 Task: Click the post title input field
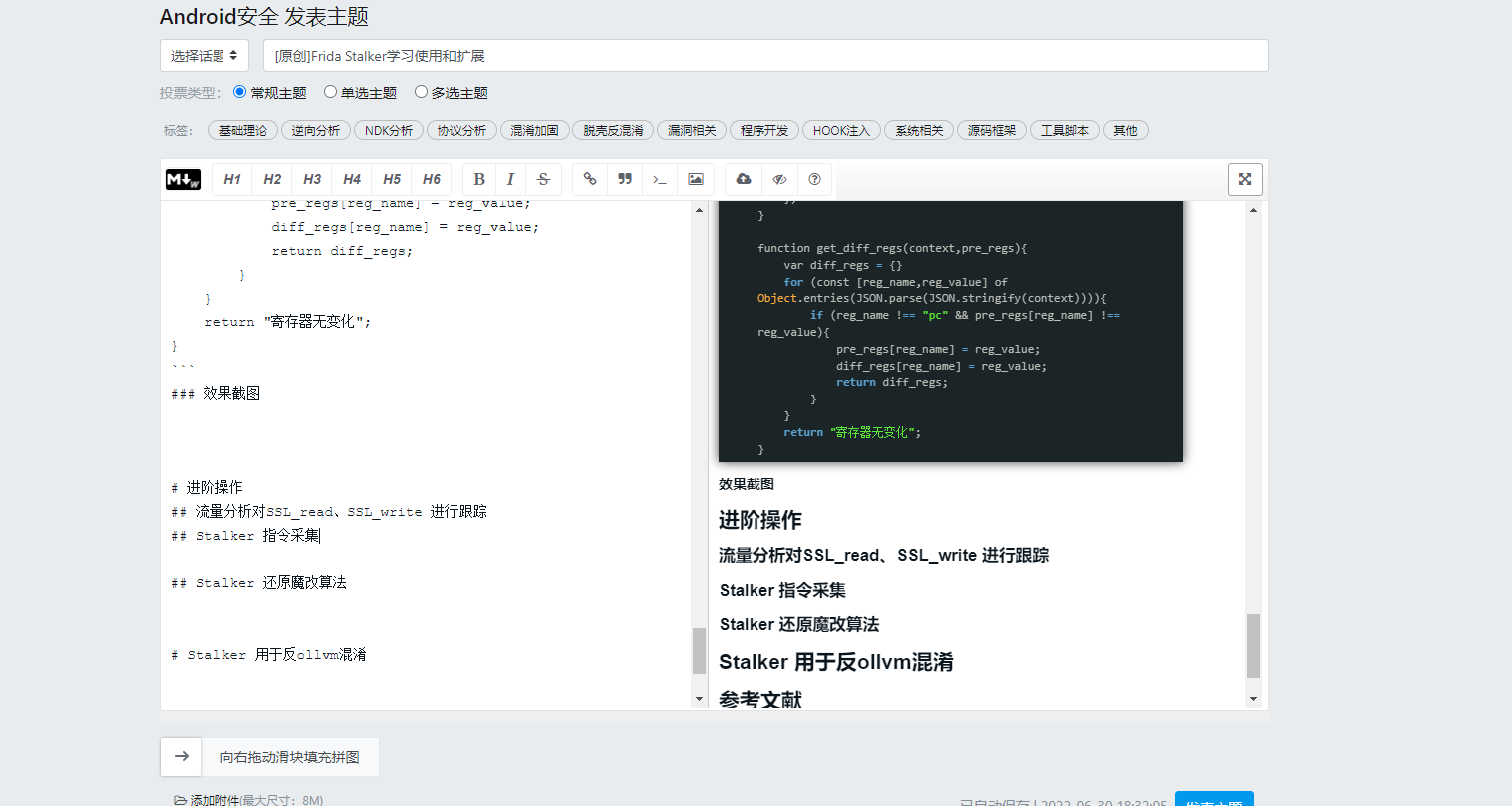765,56
